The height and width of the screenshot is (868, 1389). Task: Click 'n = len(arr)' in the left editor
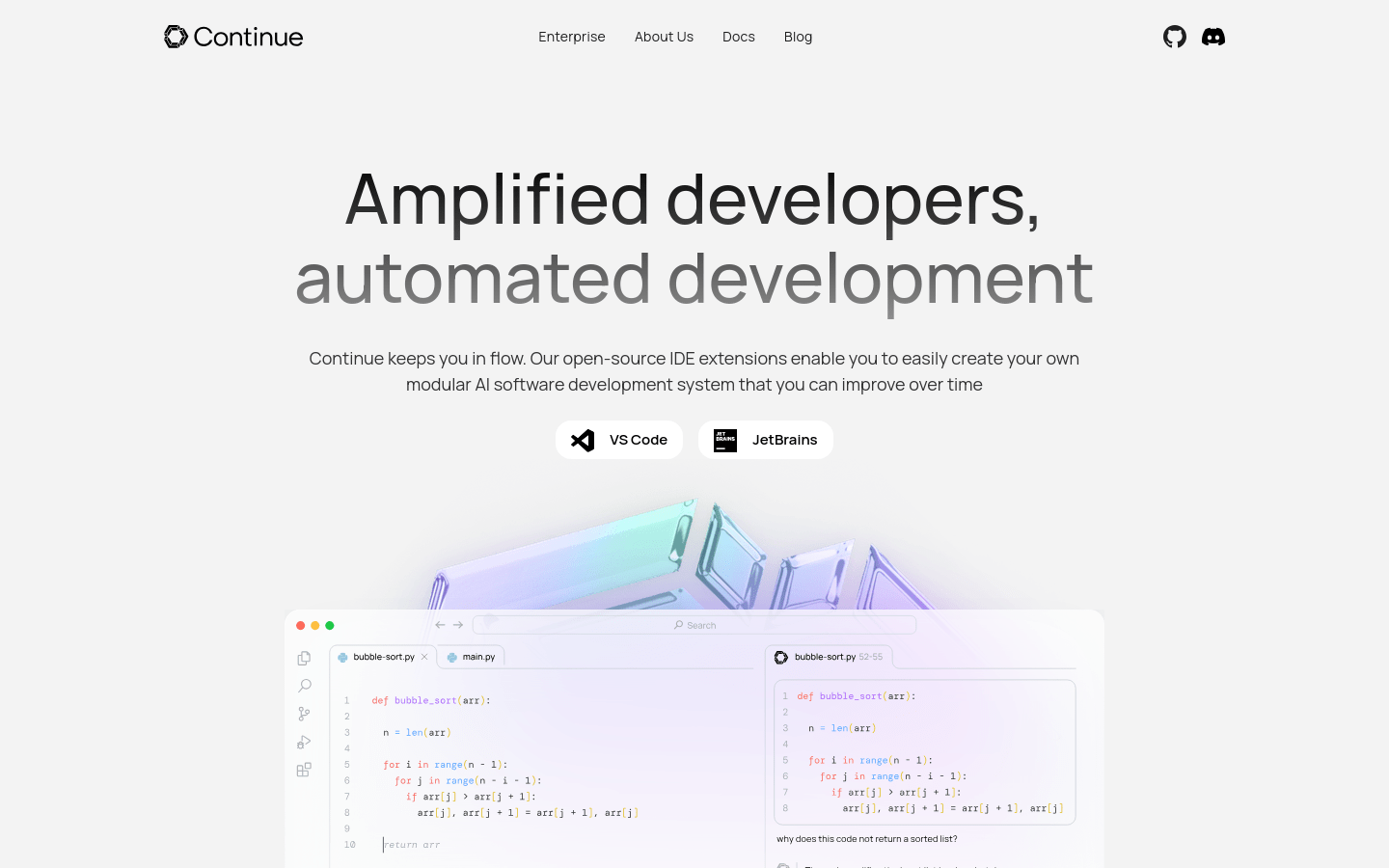417,733
